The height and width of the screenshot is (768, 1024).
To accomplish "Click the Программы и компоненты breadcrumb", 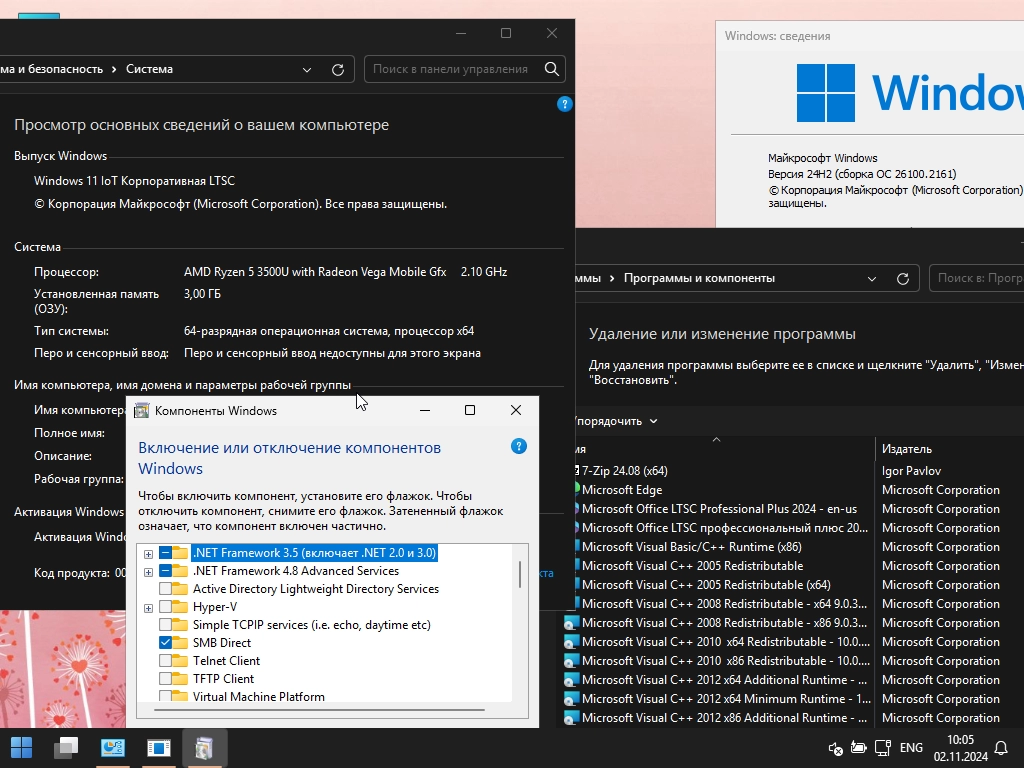I will tap(699, 279).
